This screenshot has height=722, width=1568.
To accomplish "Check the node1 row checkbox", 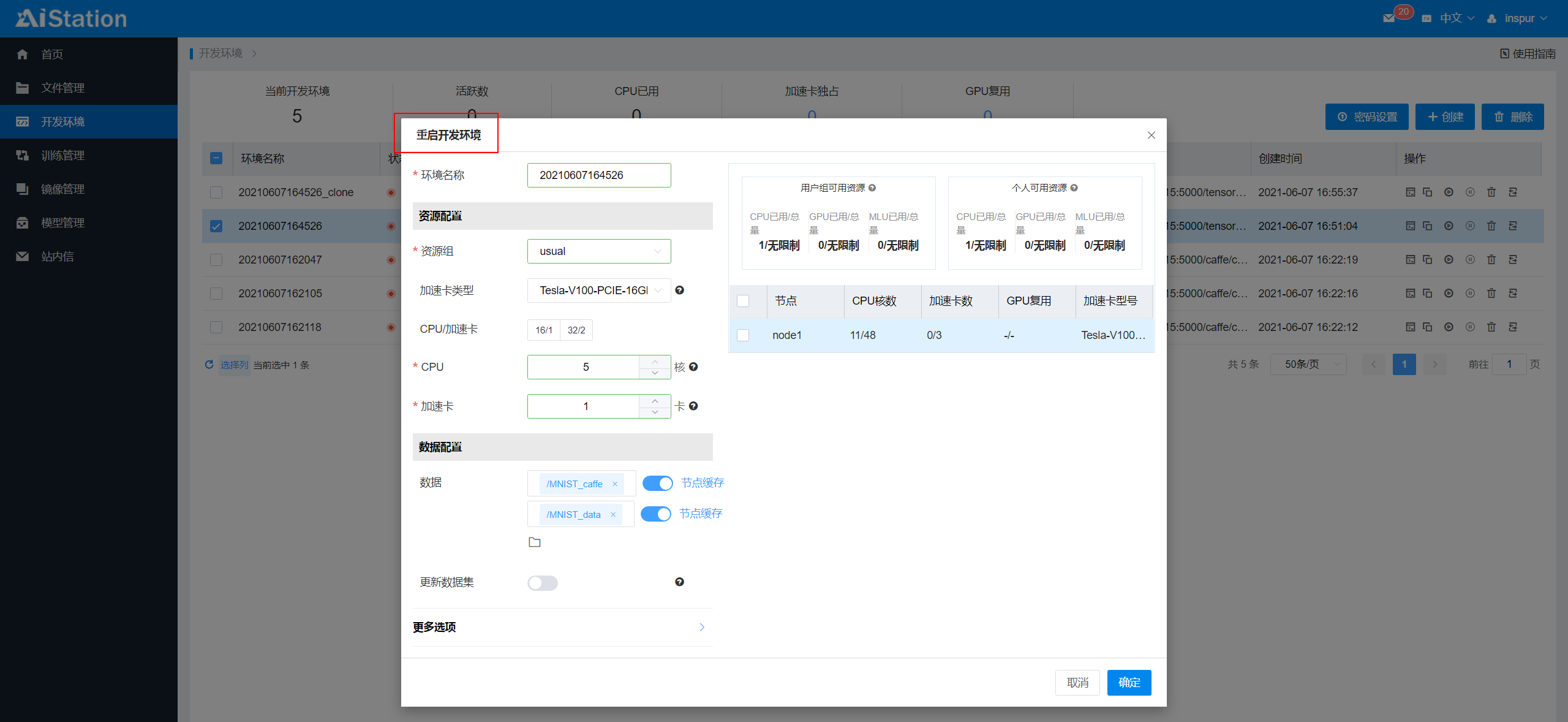I will tap(743, 335).
